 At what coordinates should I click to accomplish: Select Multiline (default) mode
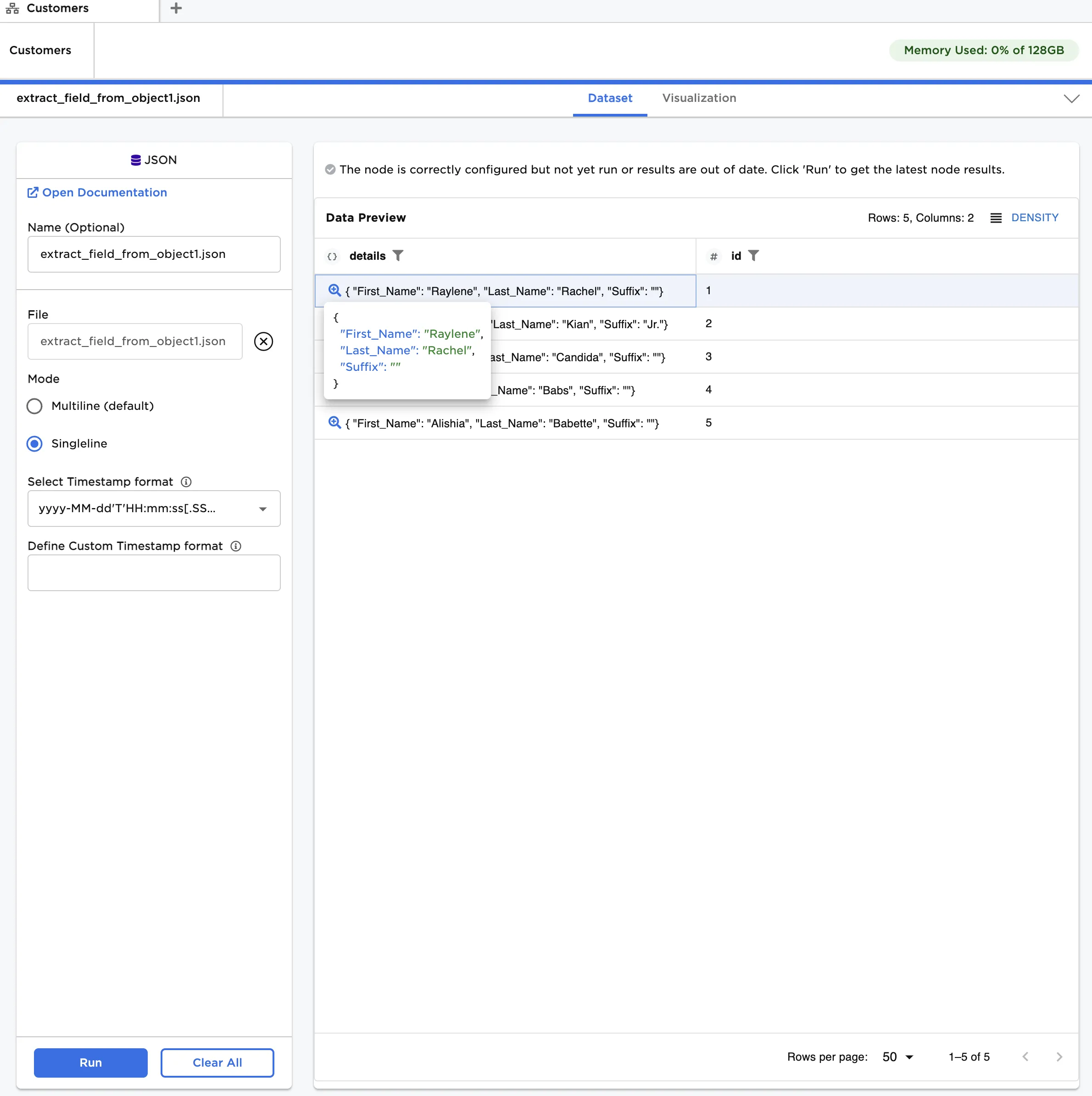pos(34,406)
